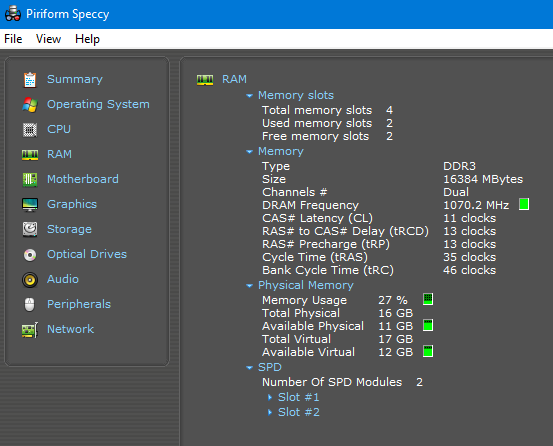Image resolution: width=553 pixels, height=446 pixels.
Task: Toggle the Available Physical tray indicator
Action: point(428,325)
